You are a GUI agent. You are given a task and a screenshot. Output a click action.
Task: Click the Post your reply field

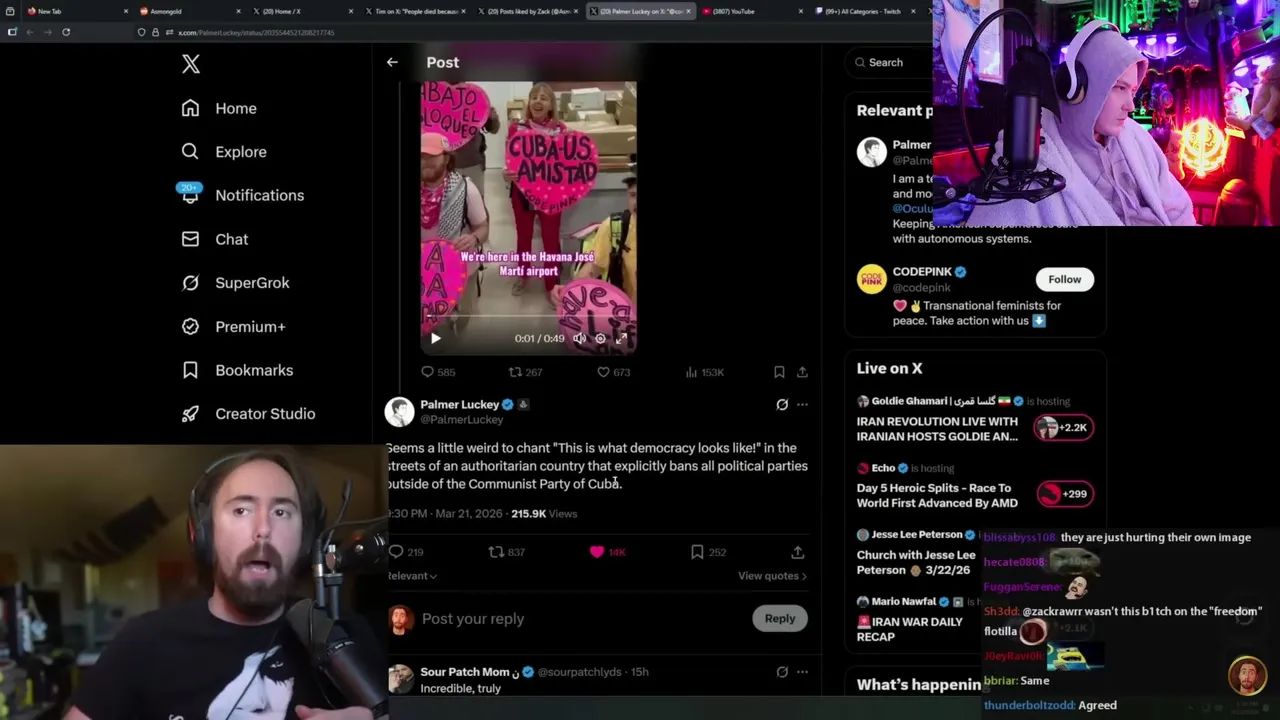[580, 619]
